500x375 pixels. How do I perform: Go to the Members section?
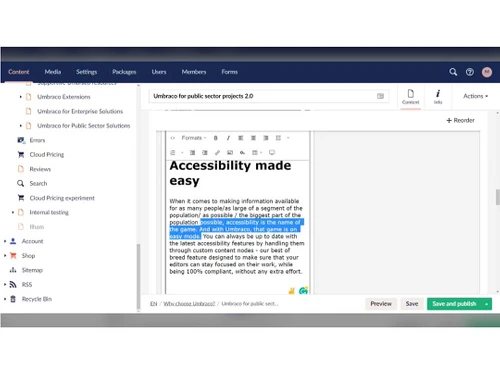coord(194,72)
